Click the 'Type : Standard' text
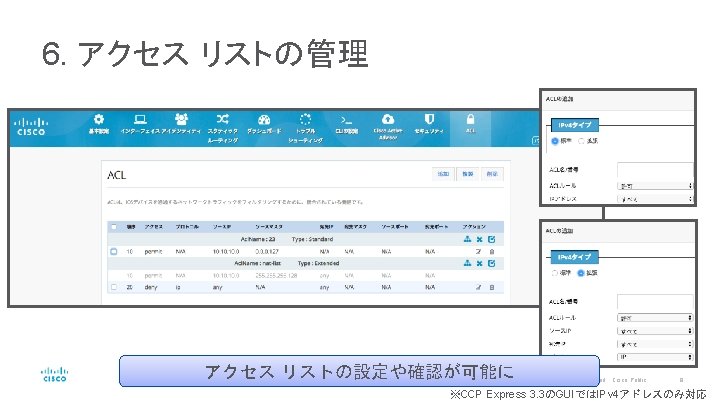Viewport: 720px width, 405px height. tap(312, 239)
